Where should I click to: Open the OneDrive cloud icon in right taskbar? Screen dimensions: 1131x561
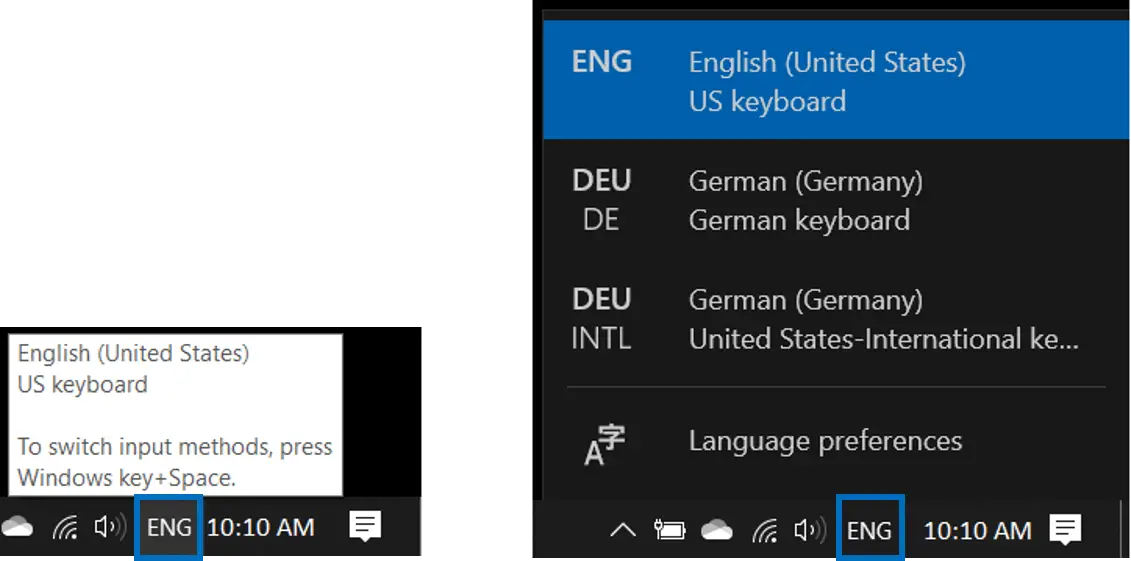pos(717,531)
